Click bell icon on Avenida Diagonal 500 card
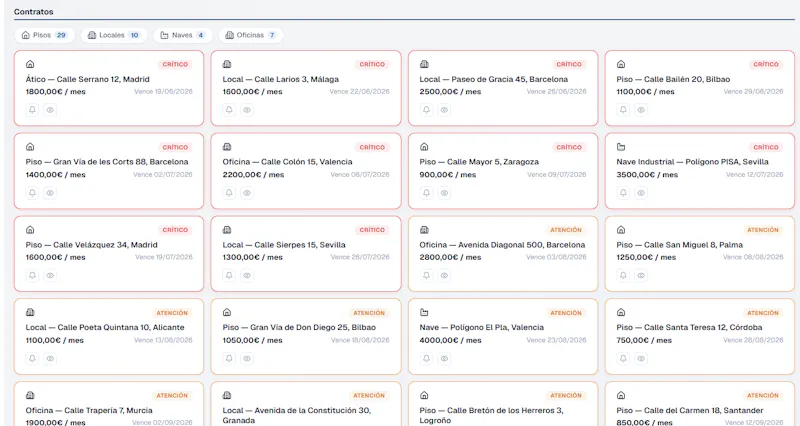The height and width of the screenshot is (426, 800). click(427, 275)
